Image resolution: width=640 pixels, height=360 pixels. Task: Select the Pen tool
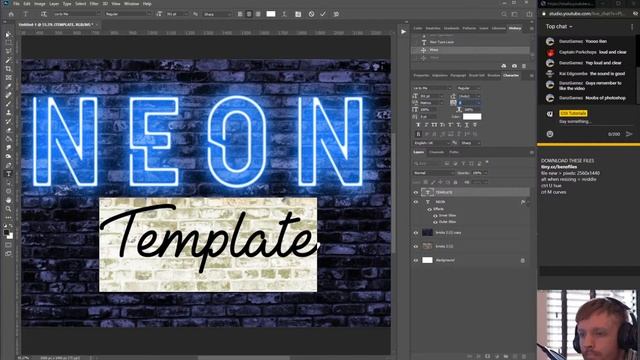coord(8,165)
